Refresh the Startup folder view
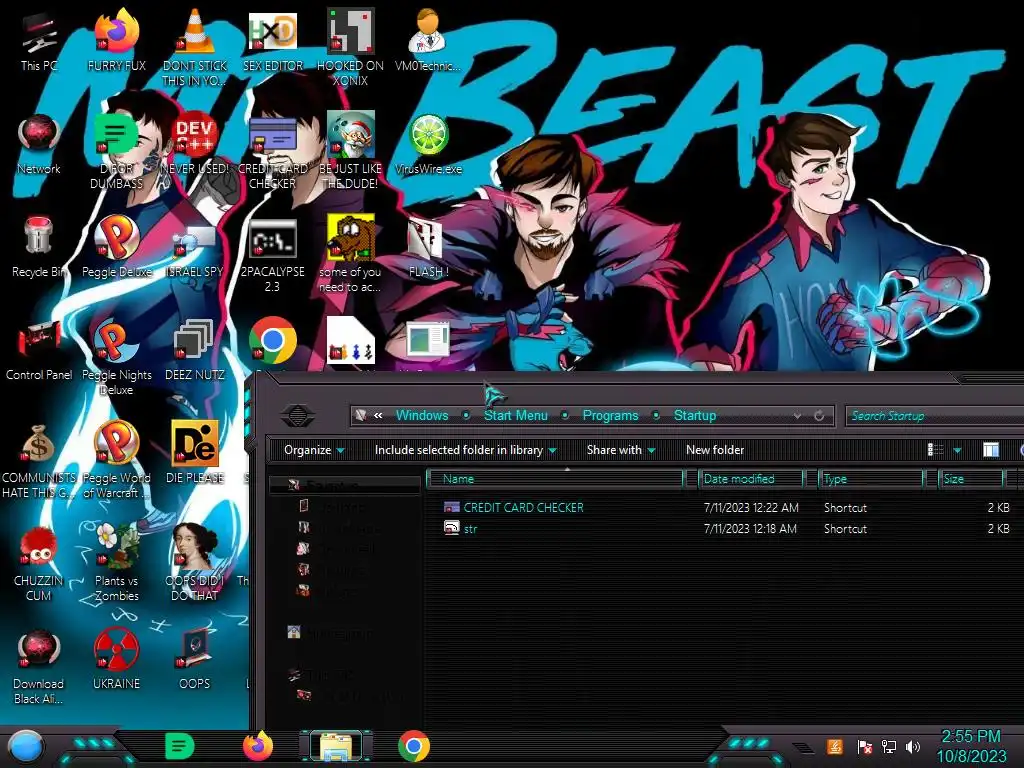The height and width of the screenshot is (768, 1024). tap(819, 415)
